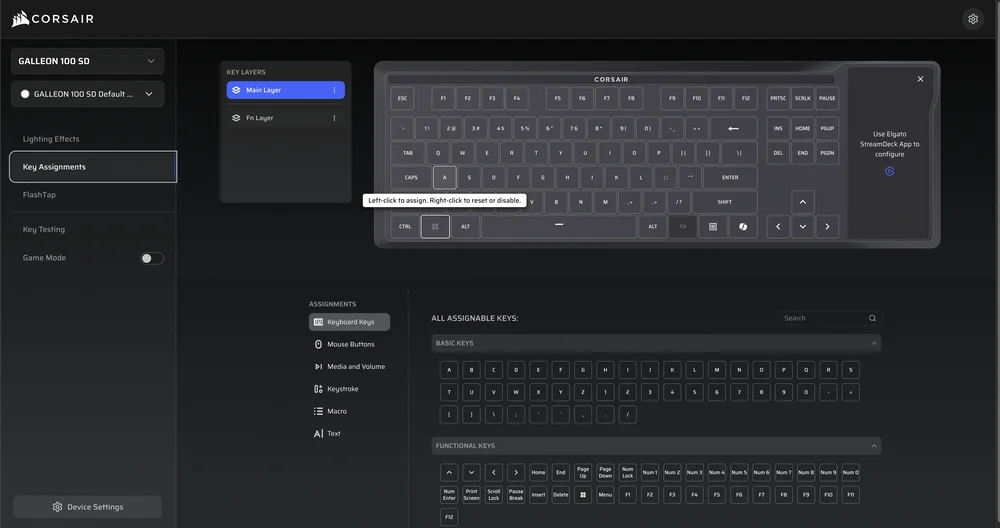1000x528 pixels.
Task: Collapse the Basic Keys section
Action: click(x=875, y=343)
